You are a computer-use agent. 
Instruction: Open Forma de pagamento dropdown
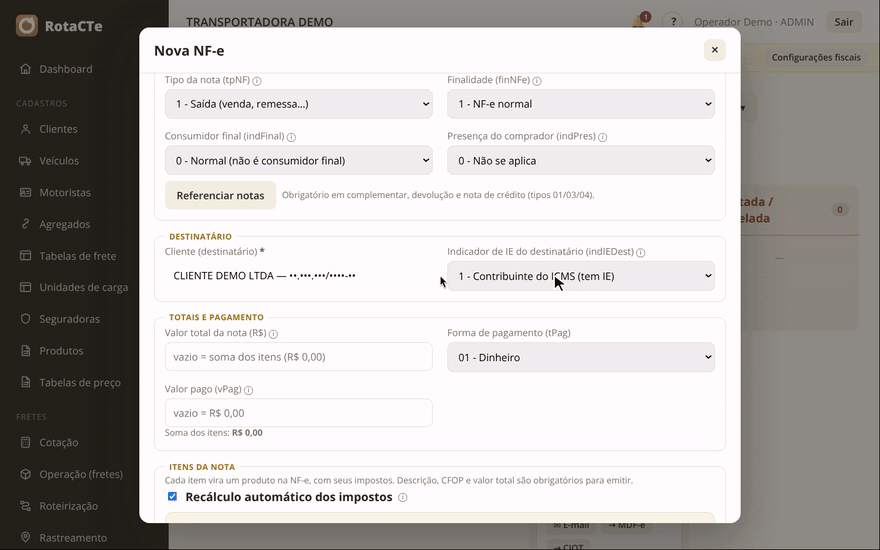point(581,358)
